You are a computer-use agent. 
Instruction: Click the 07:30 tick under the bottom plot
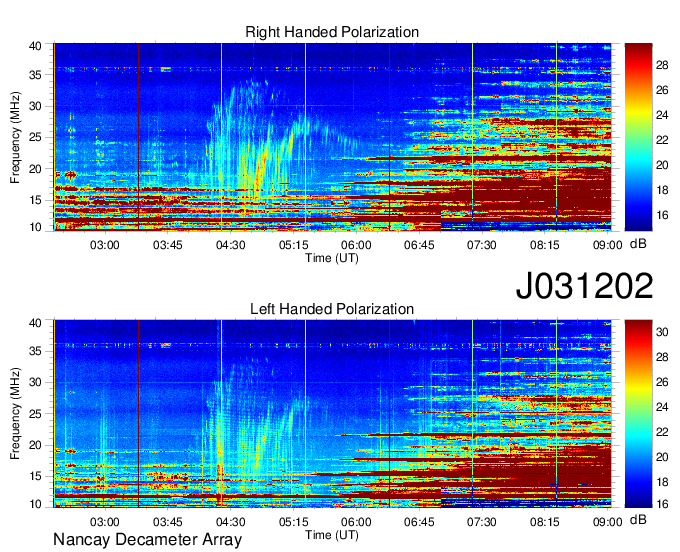tap(481, 522)
